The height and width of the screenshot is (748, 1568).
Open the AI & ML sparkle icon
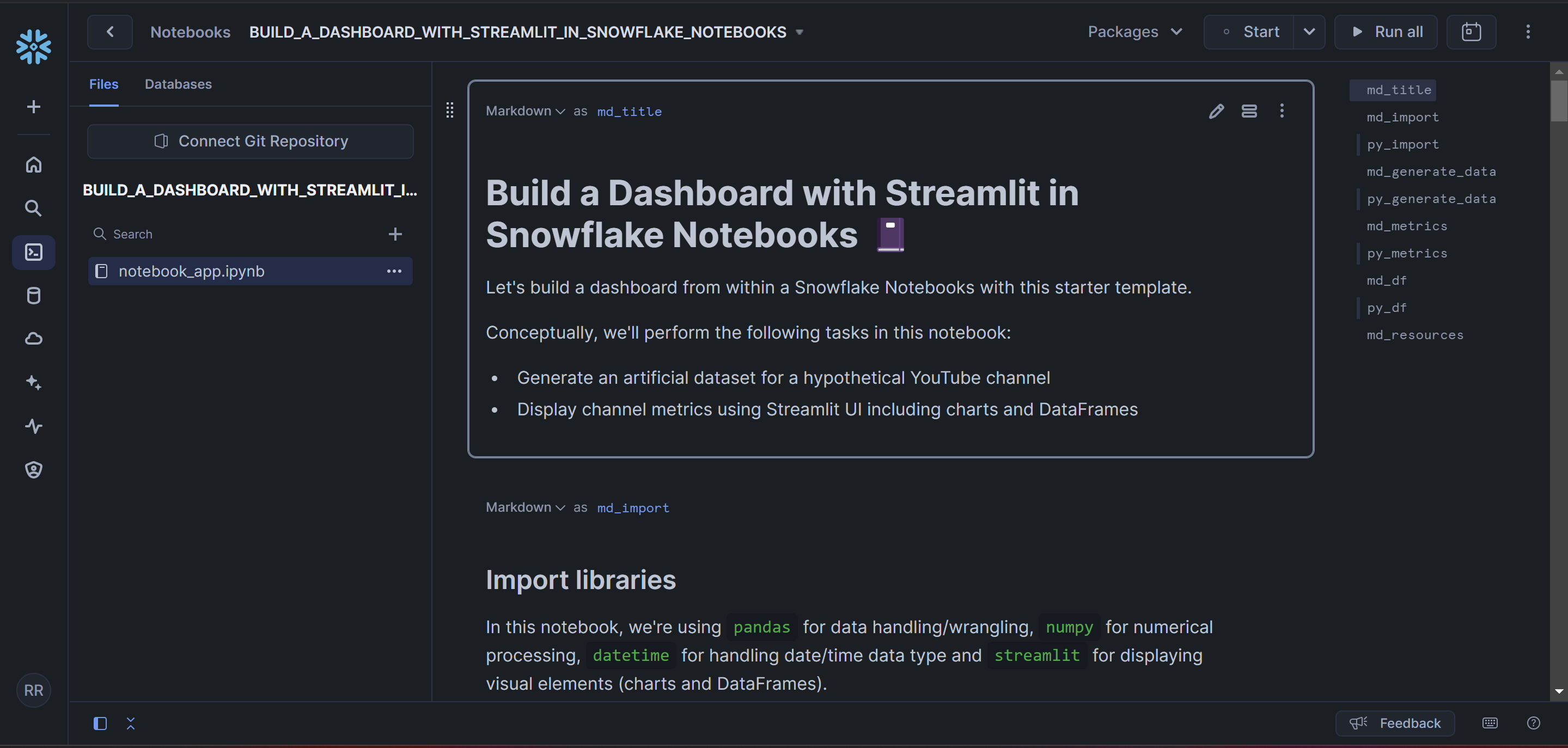pyautogui.click(x=33, y=382)
